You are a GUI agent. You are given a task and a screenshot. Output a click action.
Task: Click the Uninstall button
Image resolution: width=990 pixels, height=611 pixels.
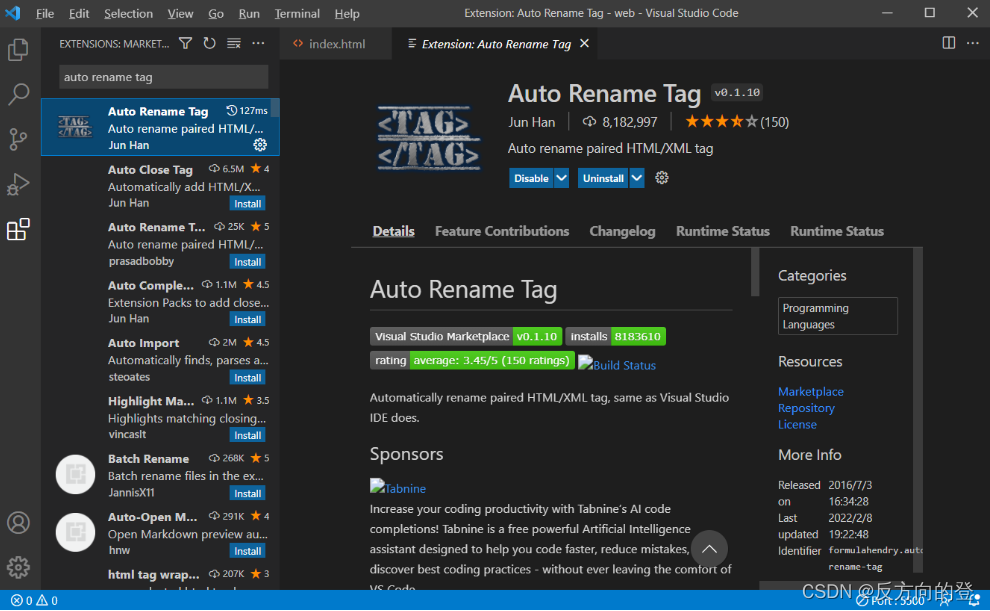point(603,178)
